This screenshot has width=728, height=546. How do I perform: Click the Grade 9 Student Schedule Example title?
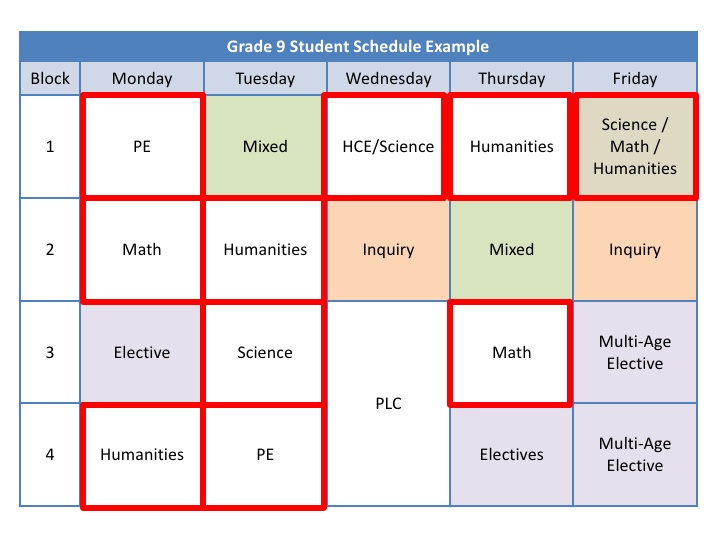pyautogui.click(x=357, y=47)
